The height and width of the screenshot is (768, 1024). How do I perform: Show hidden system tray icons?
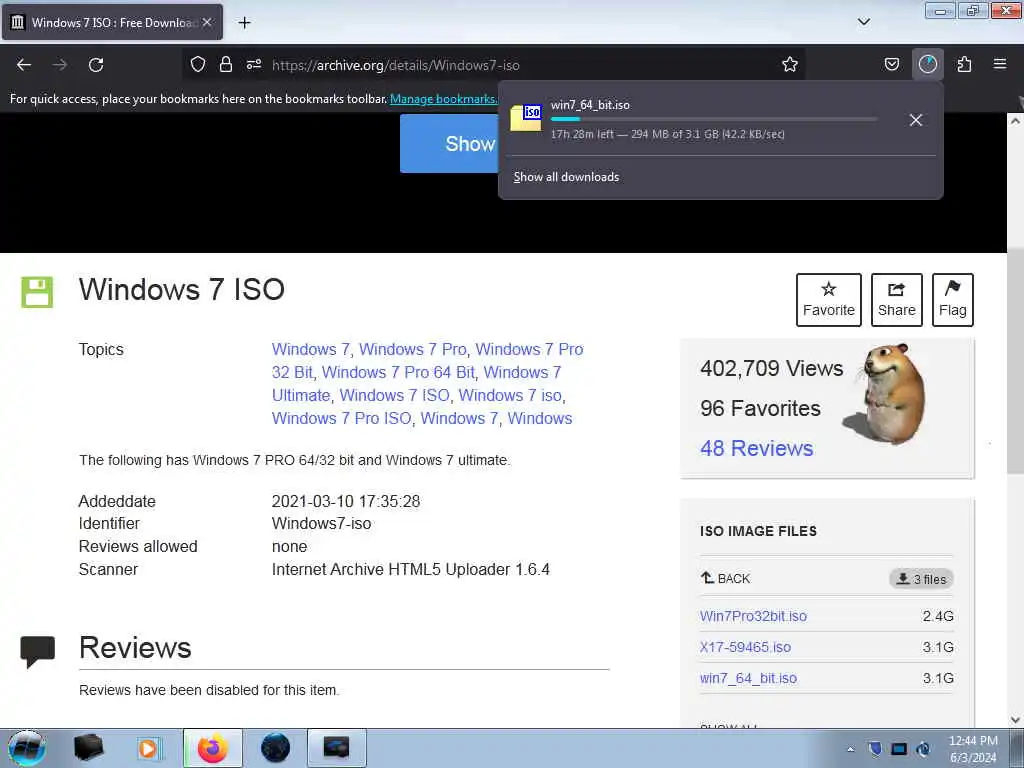[850, 750]
